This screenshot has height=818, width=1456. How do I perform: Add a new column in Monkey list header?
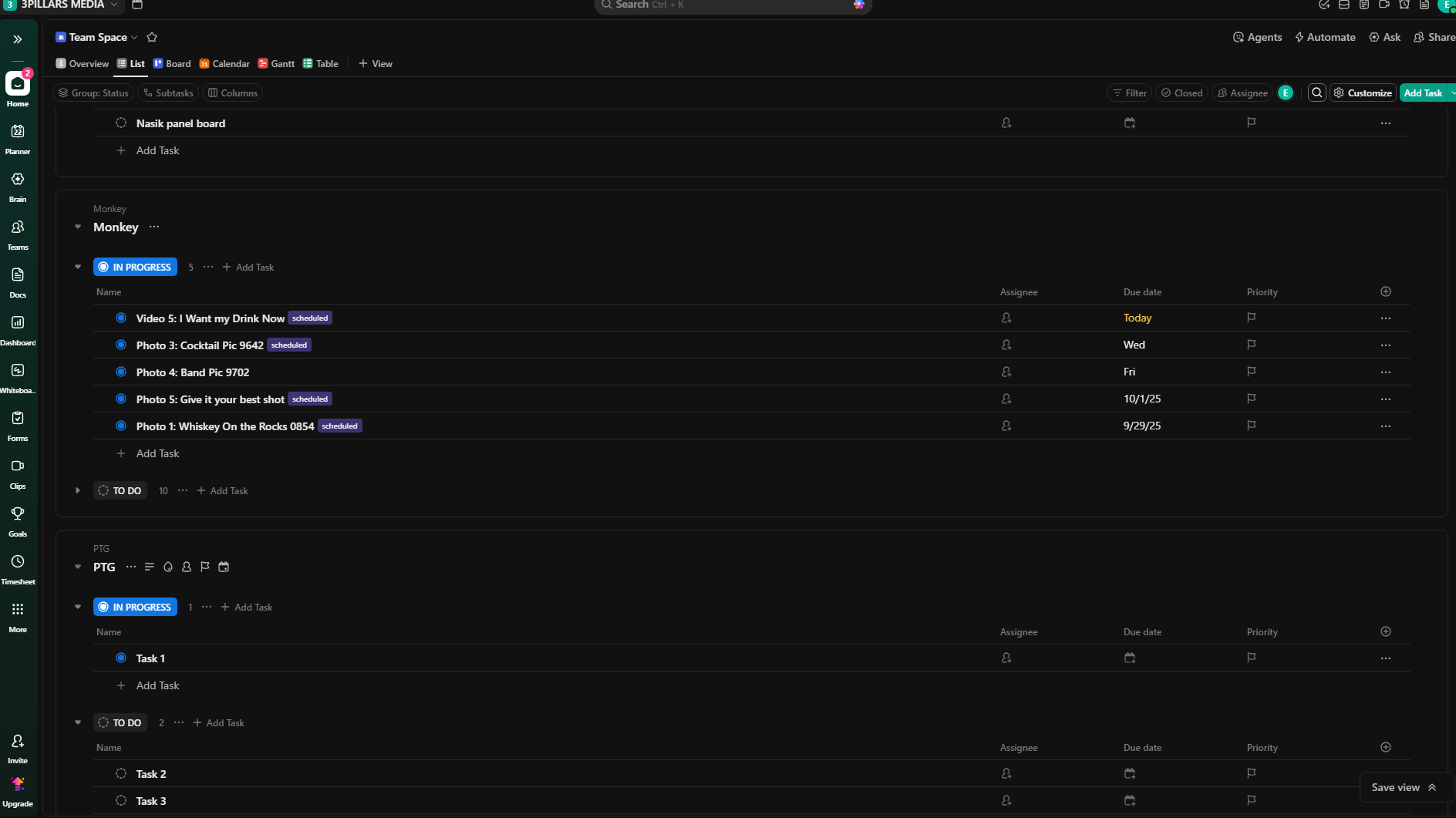pyautogui.click(x=1385, y=291)
